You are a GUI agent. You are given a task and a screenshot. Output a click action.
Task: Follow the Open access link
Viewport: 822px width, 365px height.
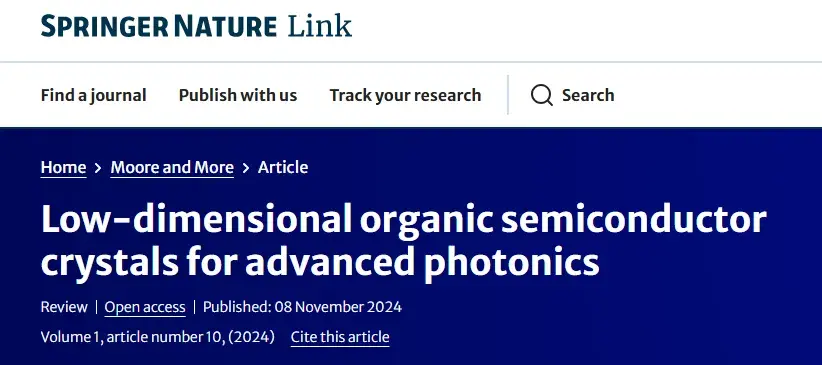(x=145, y=307)
